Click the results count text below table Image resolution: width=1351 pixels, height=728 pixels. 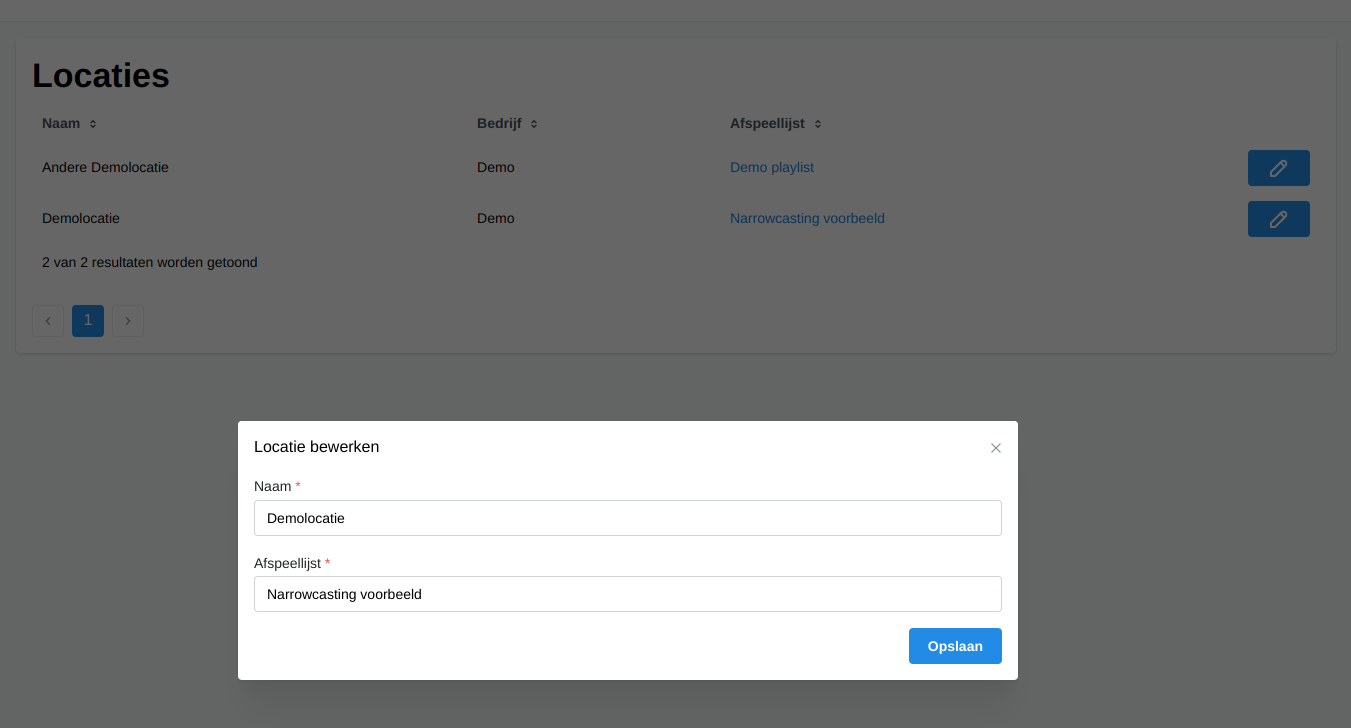pos(149,263)
